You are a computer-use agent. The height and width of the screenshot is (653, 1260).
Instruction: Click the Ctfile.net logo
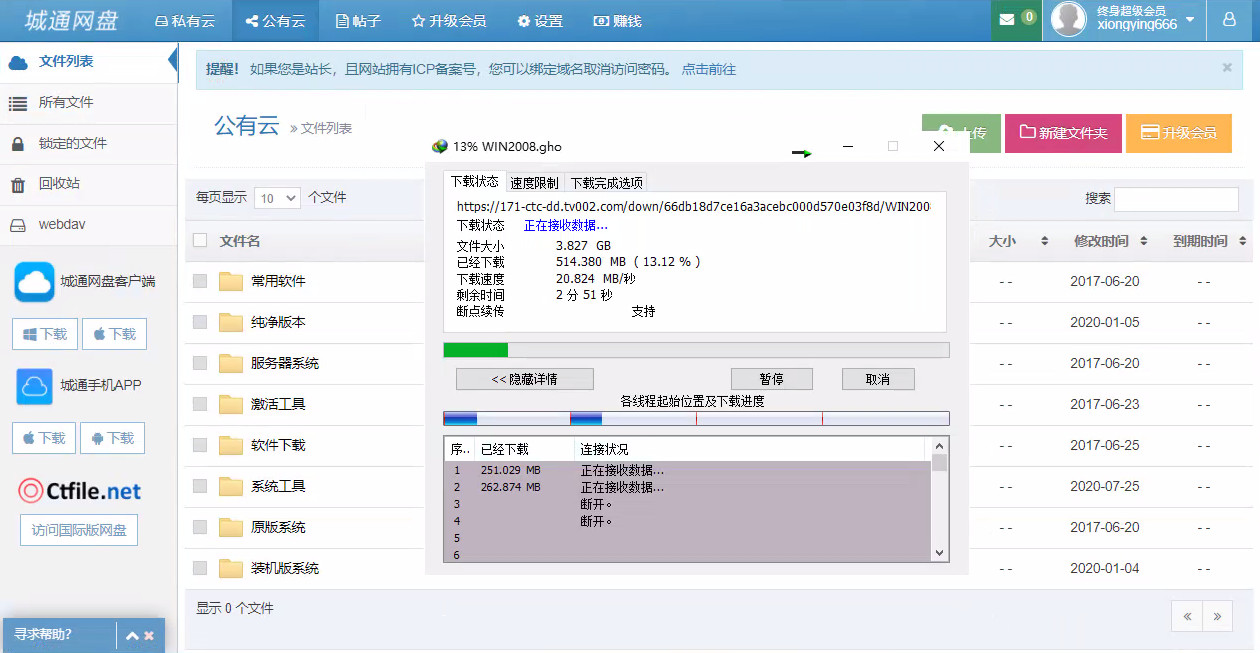point(80,491)
